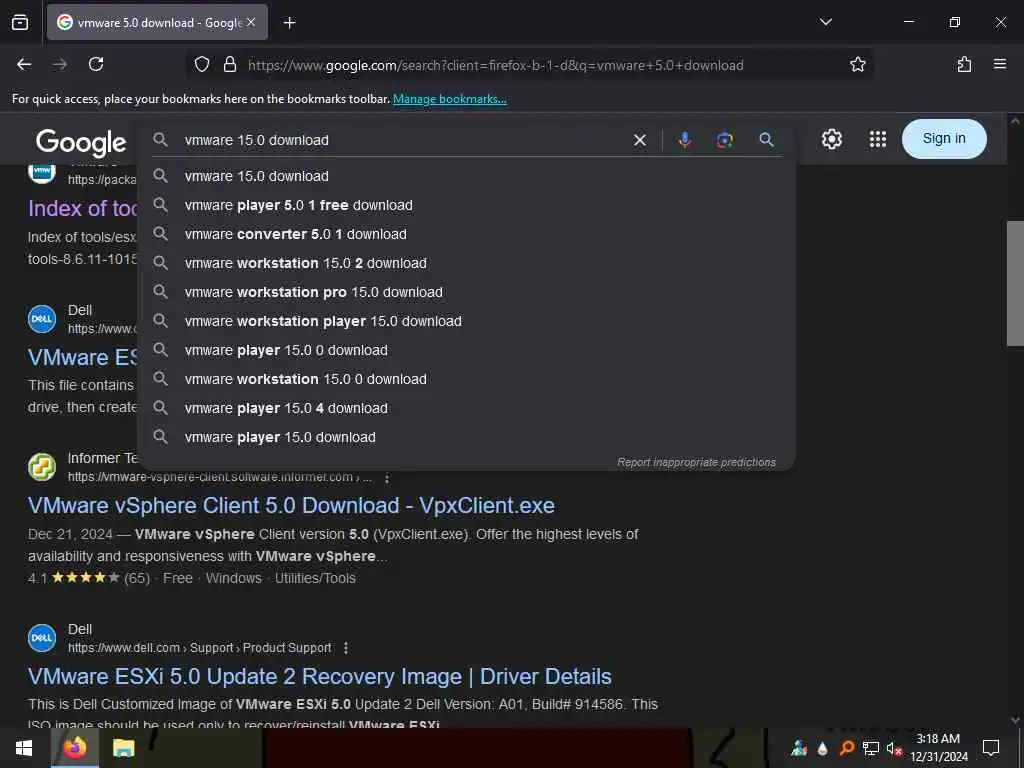Image resolution: width=1024 pixels, height=768 pixels.
Task: Bookmark this page with the star icon
Action: tap(857, 64)
